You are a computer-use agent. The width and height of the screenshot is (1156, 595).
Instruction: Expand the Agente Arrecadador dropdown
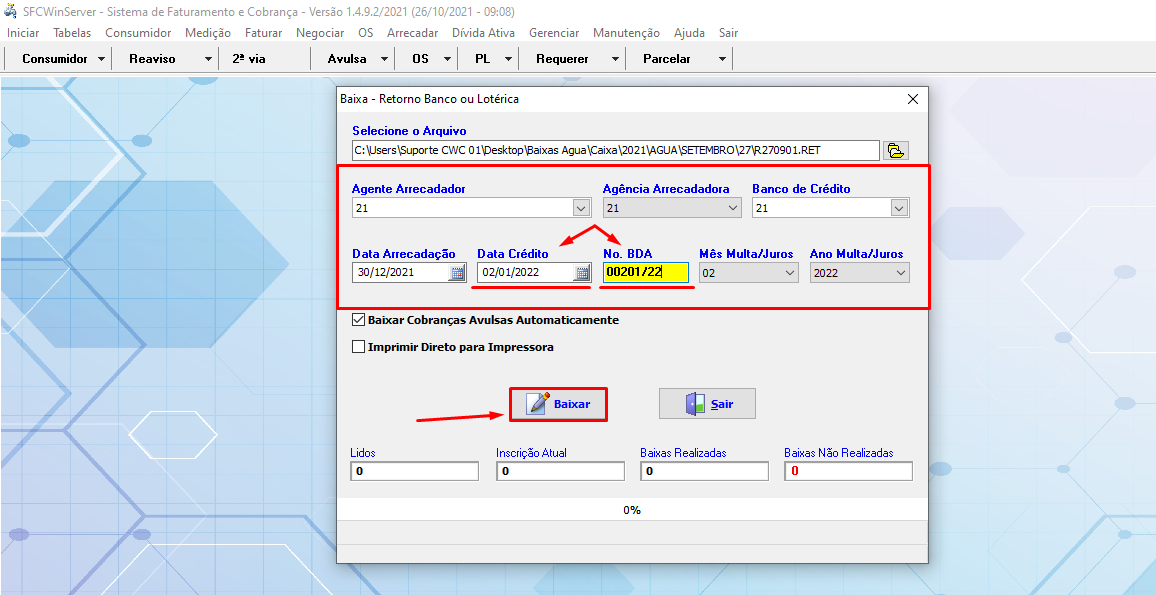click(581, 208)
